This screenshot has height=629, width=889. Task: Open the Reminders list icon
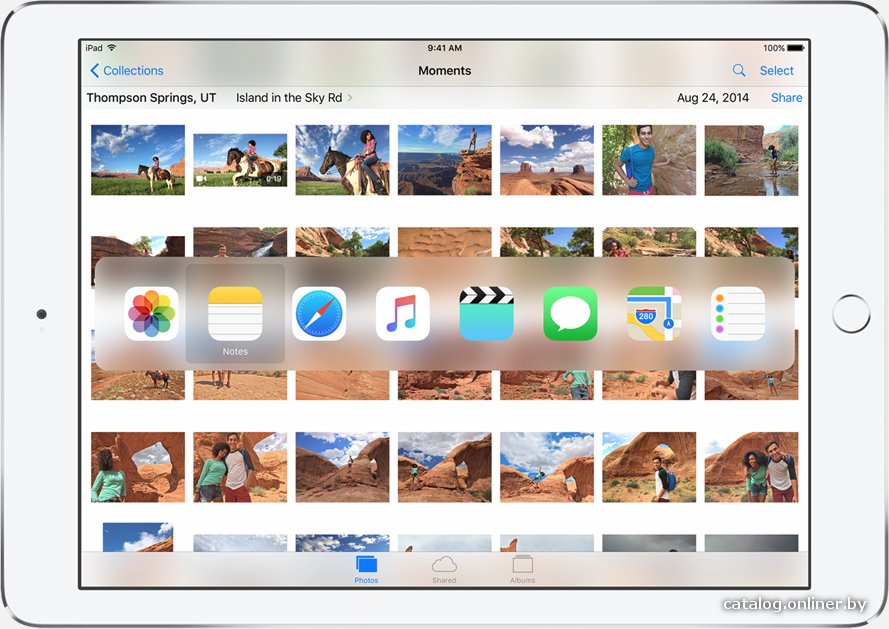tap(738, 314)
